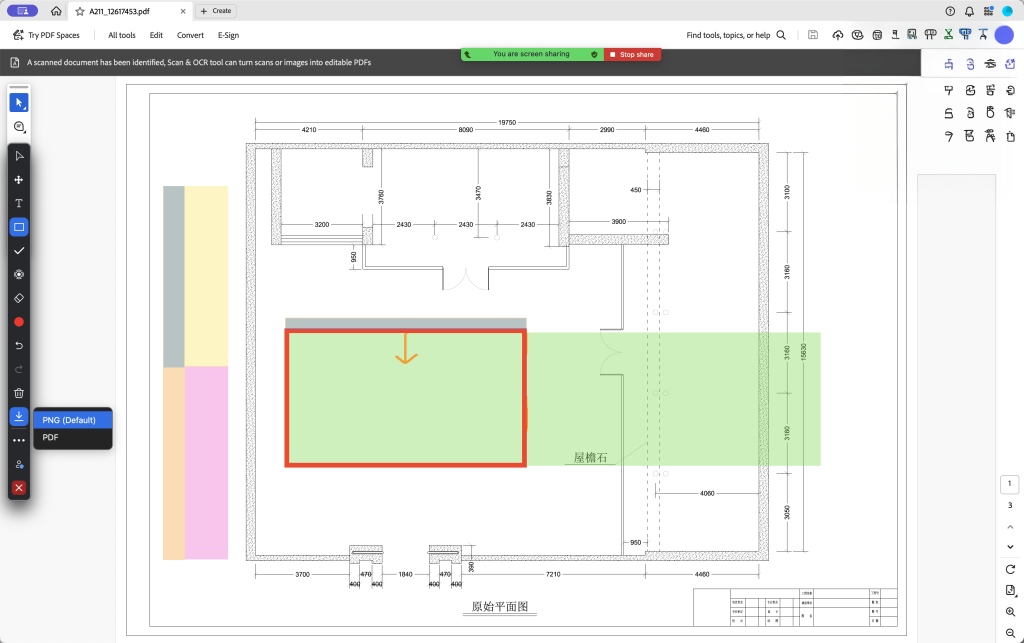1024x643 pixels.
Task: Open the download format dropdown
Action: [x=19, y=416]
